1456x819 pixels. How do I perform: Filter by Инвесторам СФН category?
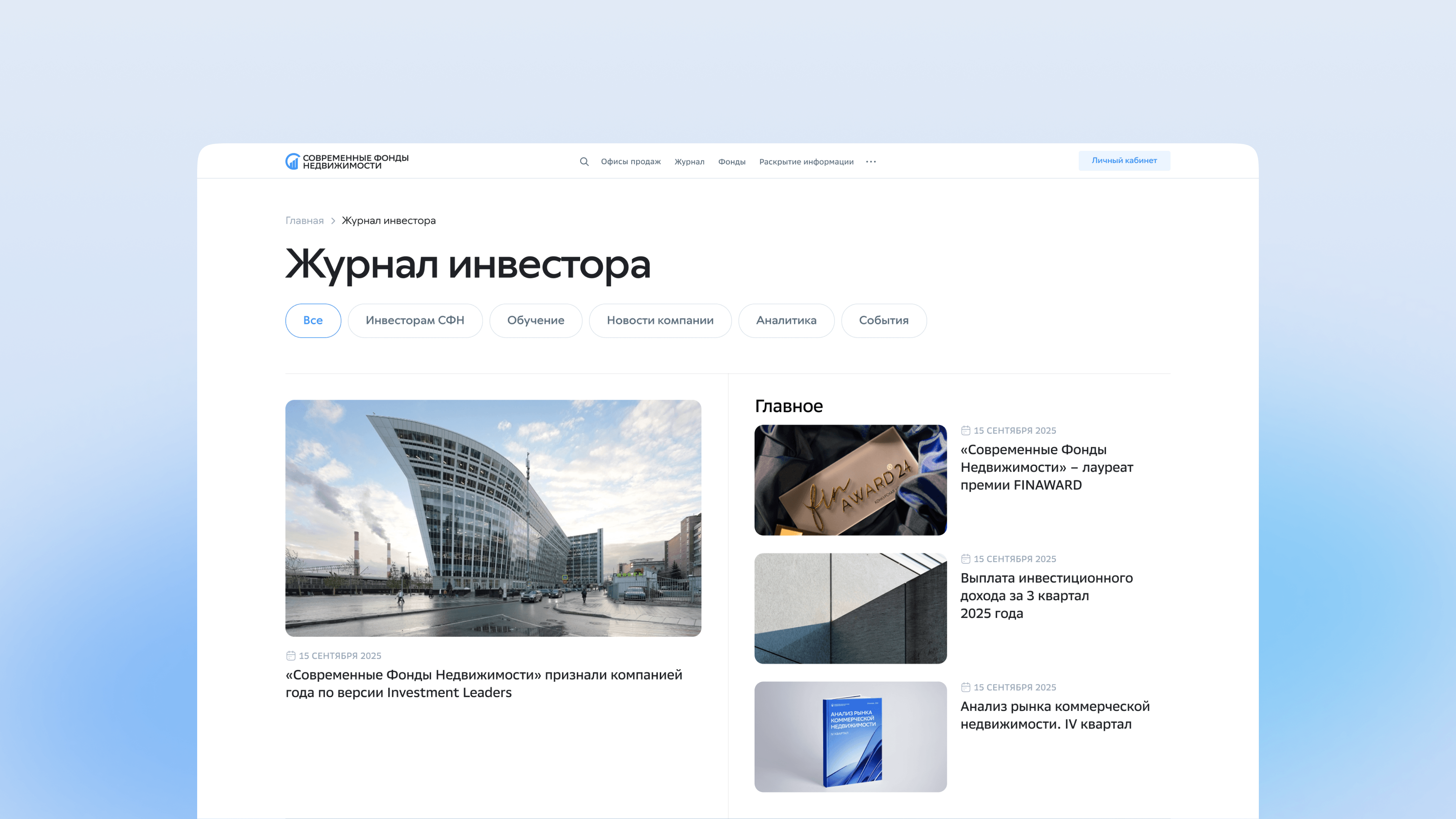(415, 320)
